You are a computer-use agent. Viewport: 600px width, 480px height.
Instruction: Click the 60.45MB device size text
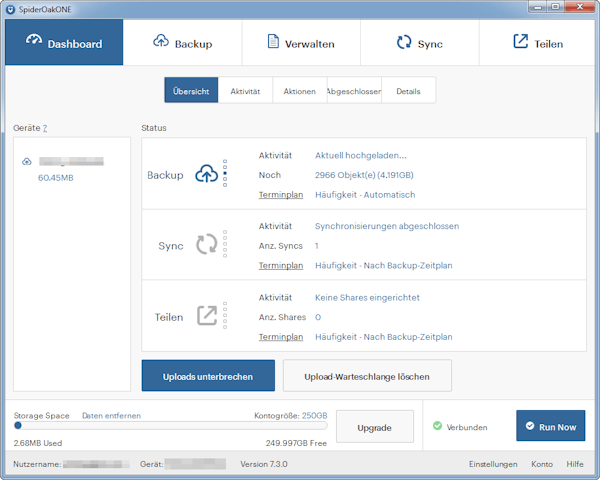point(55,178)
